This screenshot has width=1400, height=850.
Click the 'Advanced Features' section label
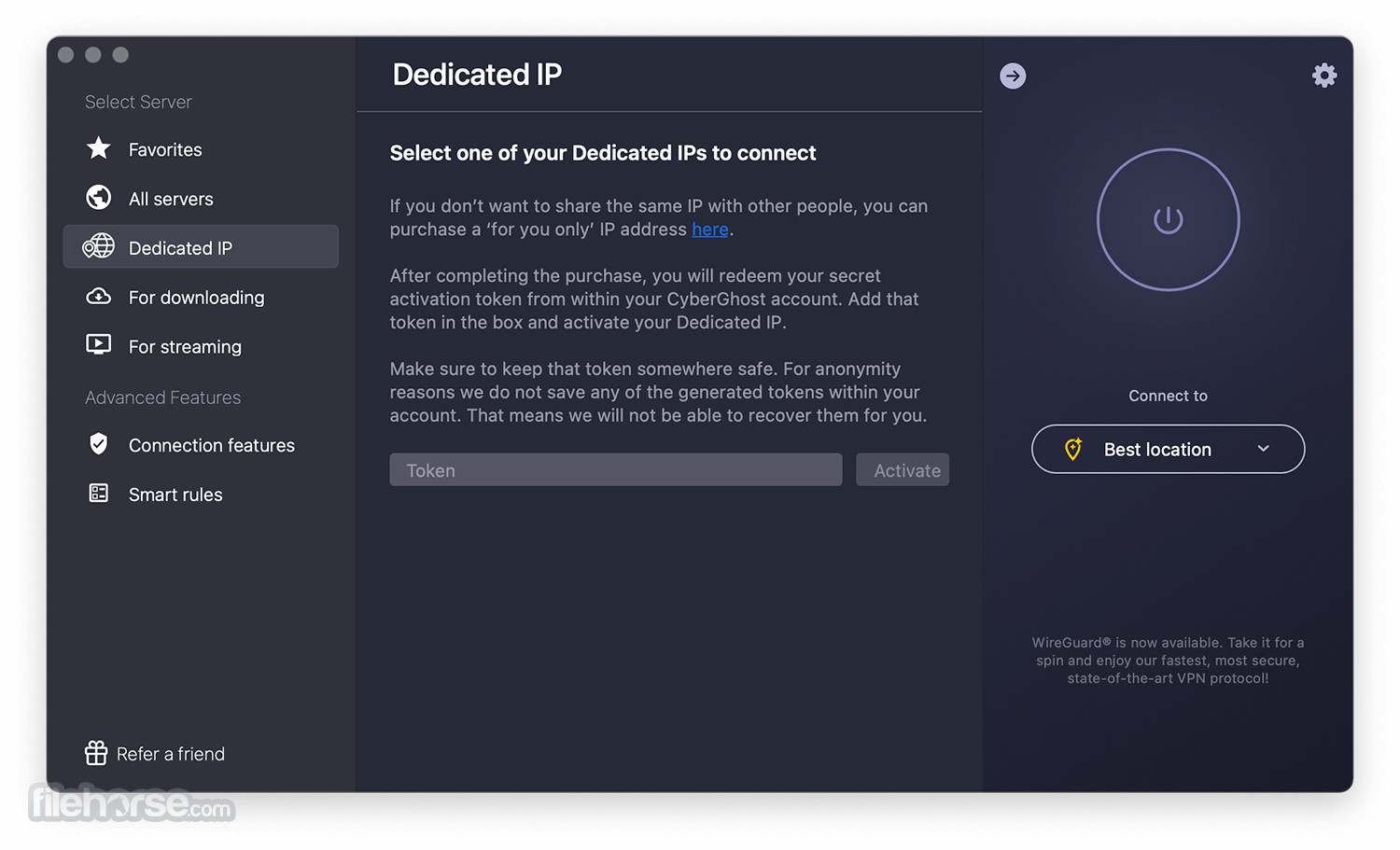click(162, 397)
